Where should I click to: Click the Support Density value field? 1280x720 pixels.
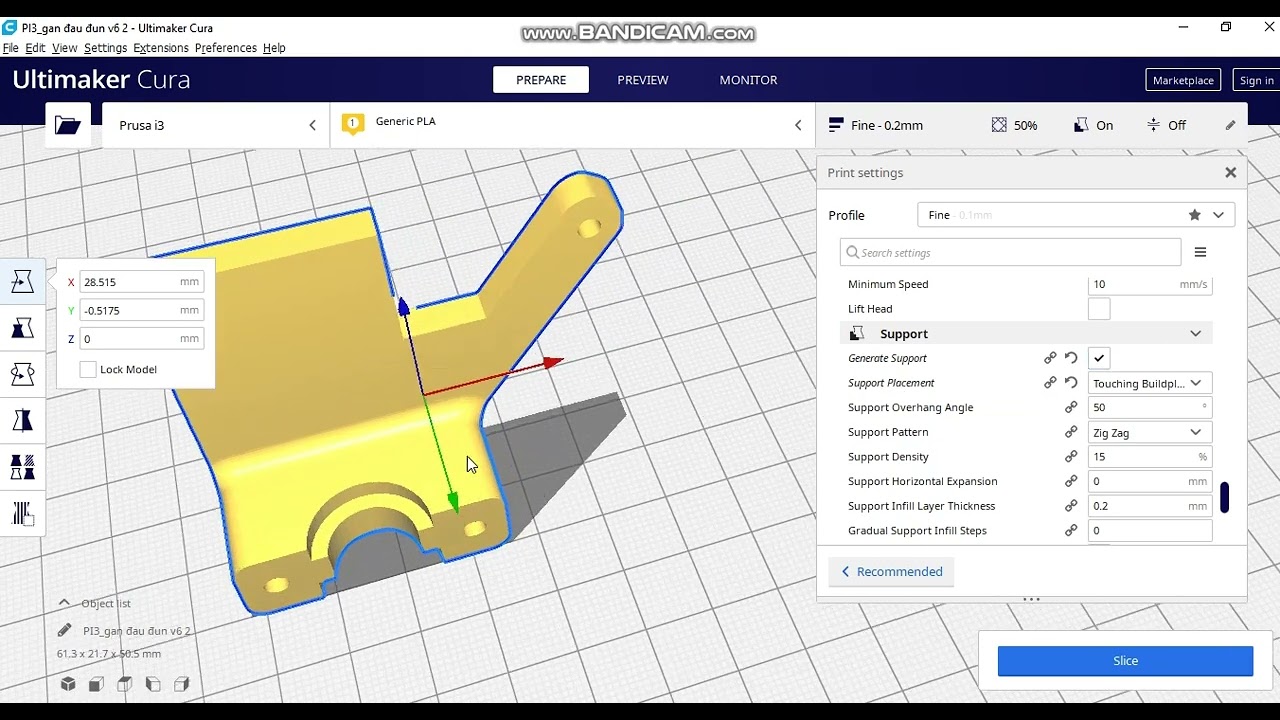(1150, 457)
